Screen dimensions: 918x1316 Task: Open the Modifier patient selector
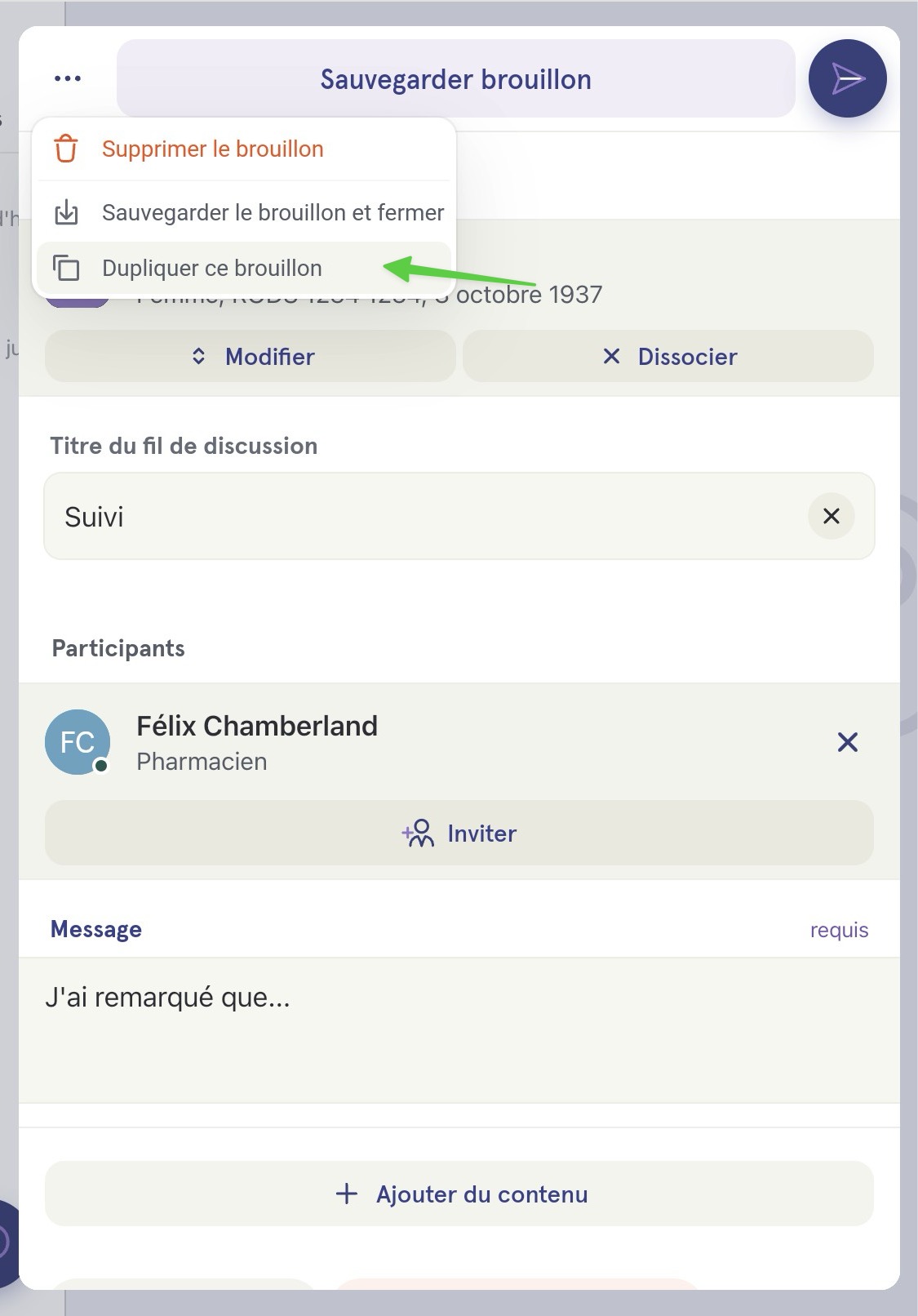point(251,356)
